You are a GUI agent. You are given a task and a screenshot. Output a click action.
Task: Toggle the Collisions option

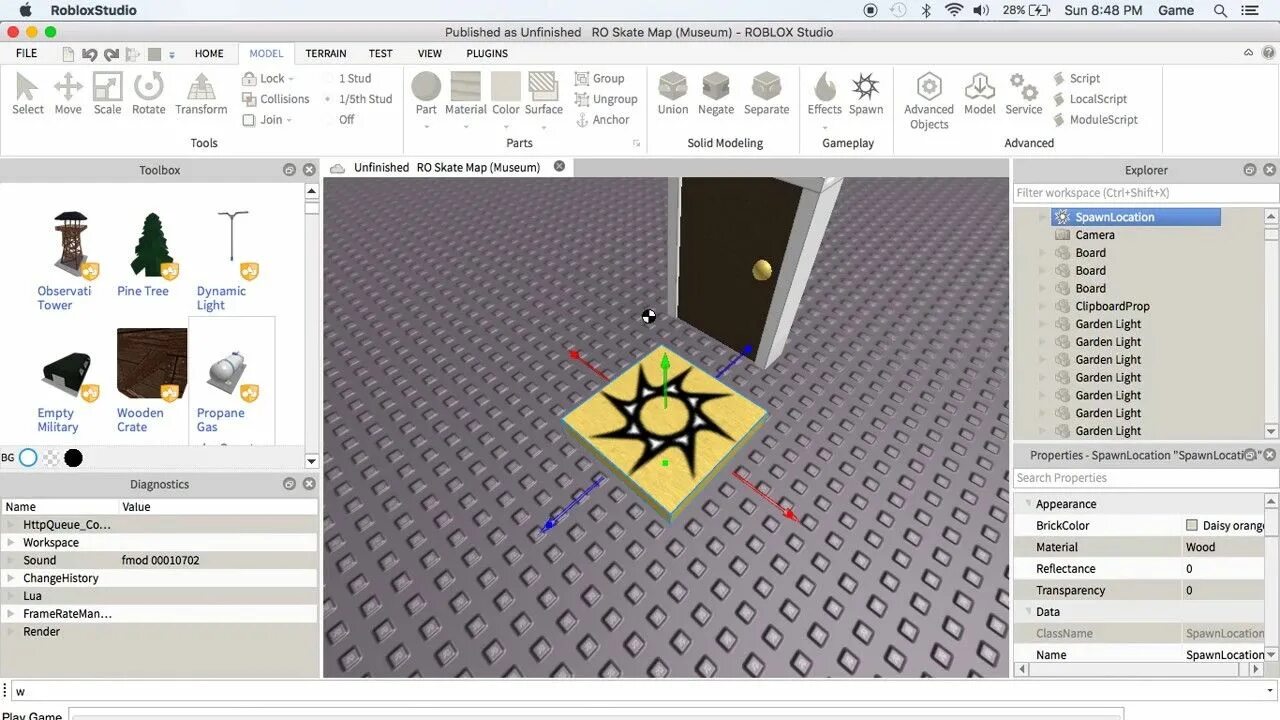(276, 99)
